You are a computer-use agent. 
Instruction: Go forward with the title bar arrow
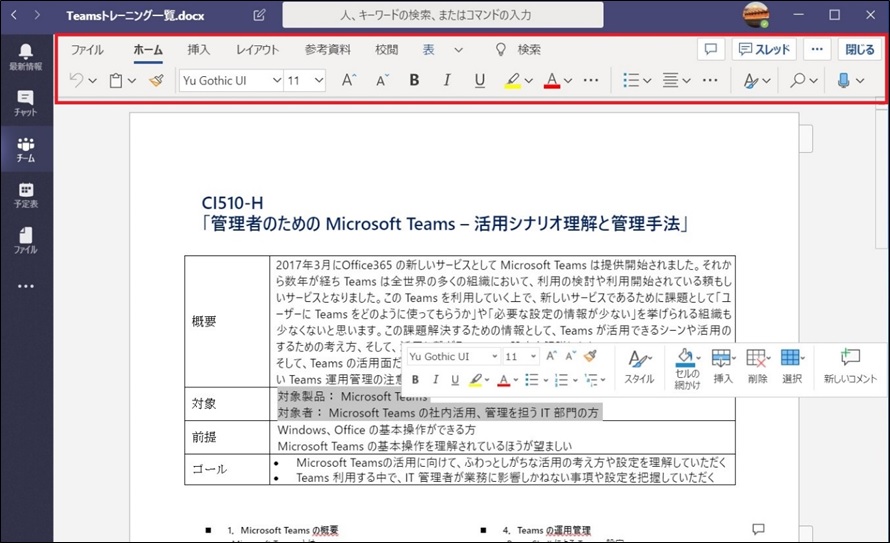tap(37, 15)
